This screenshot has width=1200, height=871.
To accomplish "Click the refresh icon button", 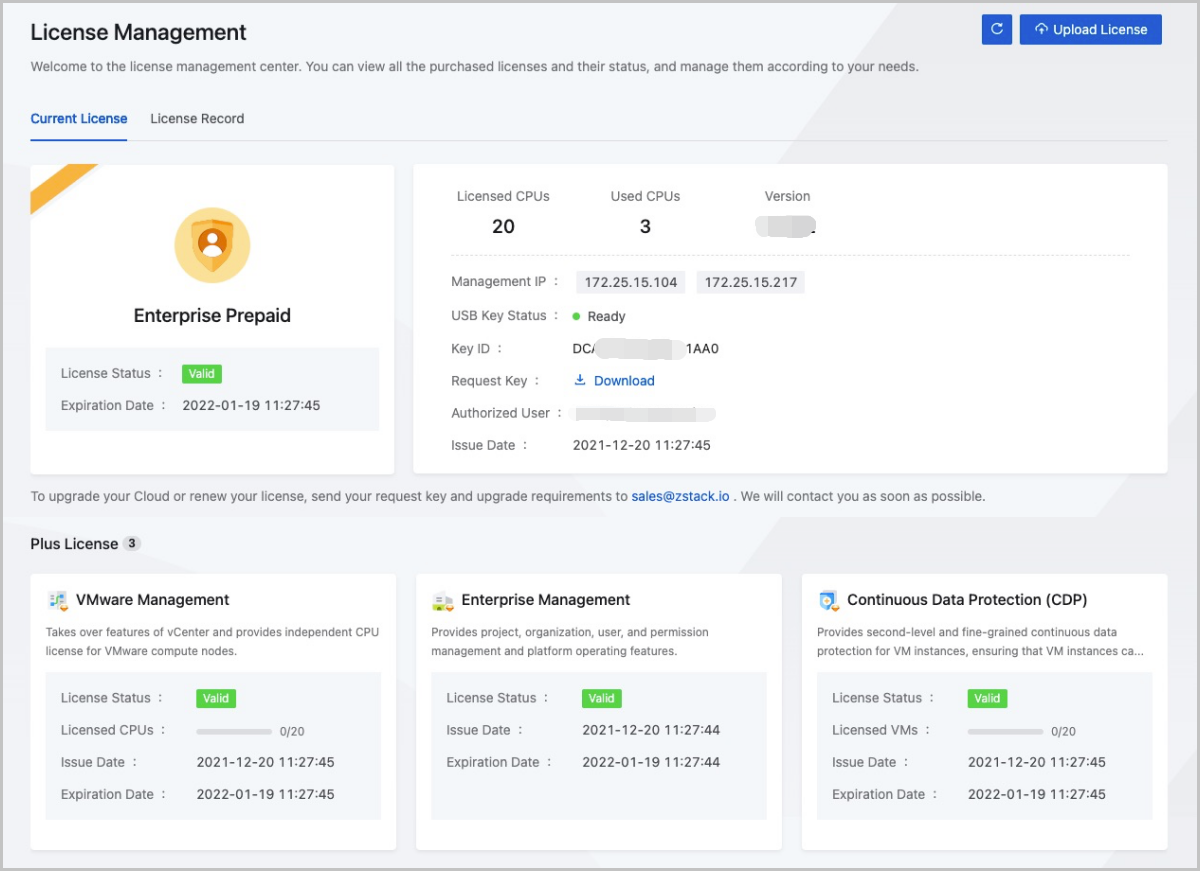I will coord(996,30).
